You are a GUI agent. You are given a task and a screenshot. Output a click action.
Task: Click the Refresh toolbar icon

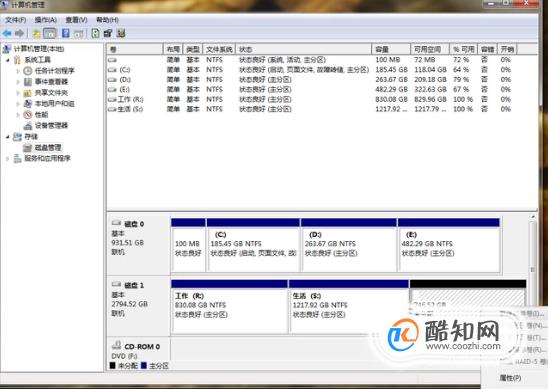(95, 34)
